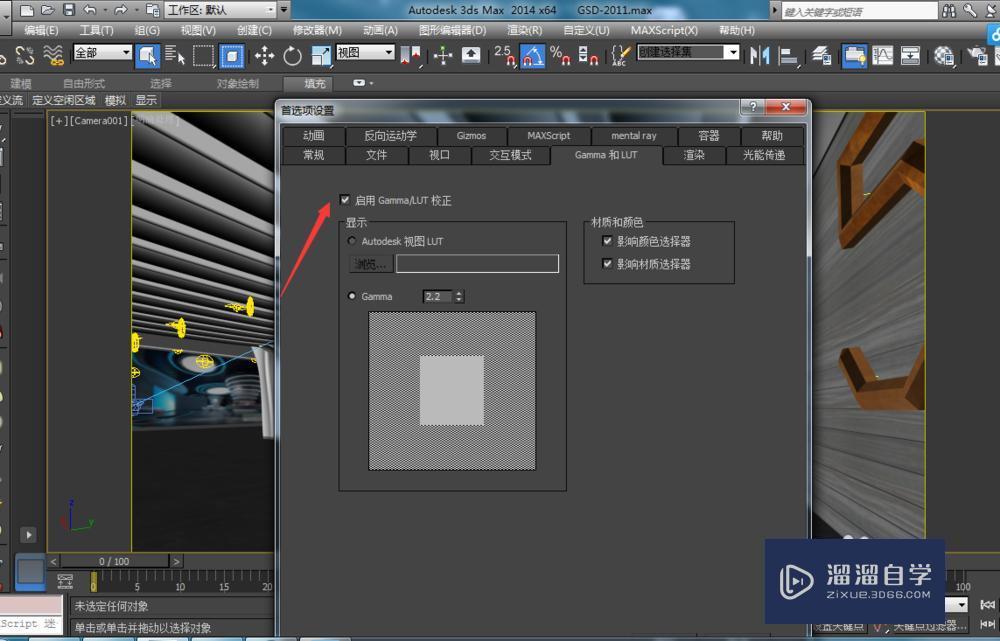
Task: Click the LUT file path input field
Action: 477,263
